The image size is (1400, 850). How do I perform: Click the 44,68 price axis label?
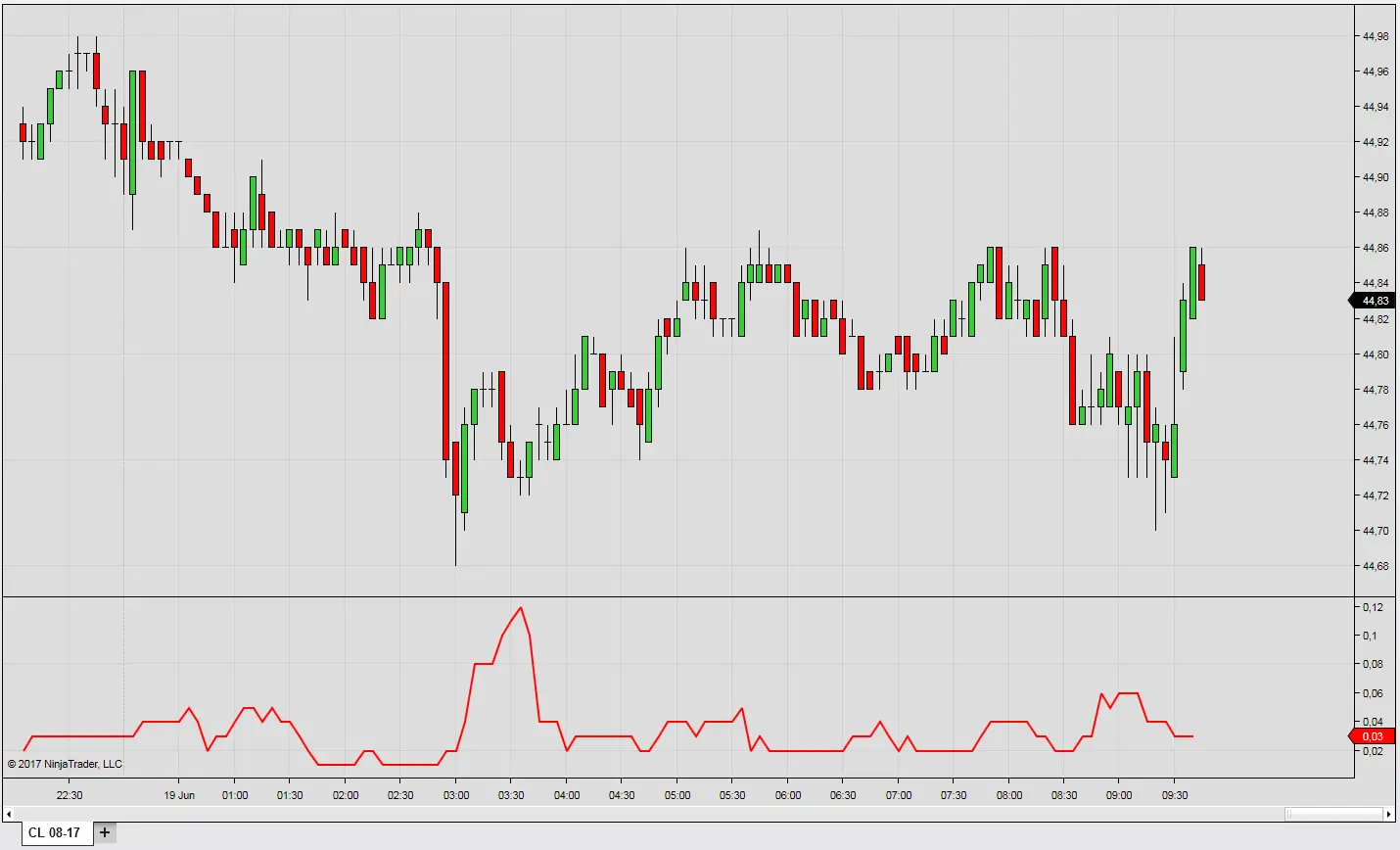(x=1376, y=566)
